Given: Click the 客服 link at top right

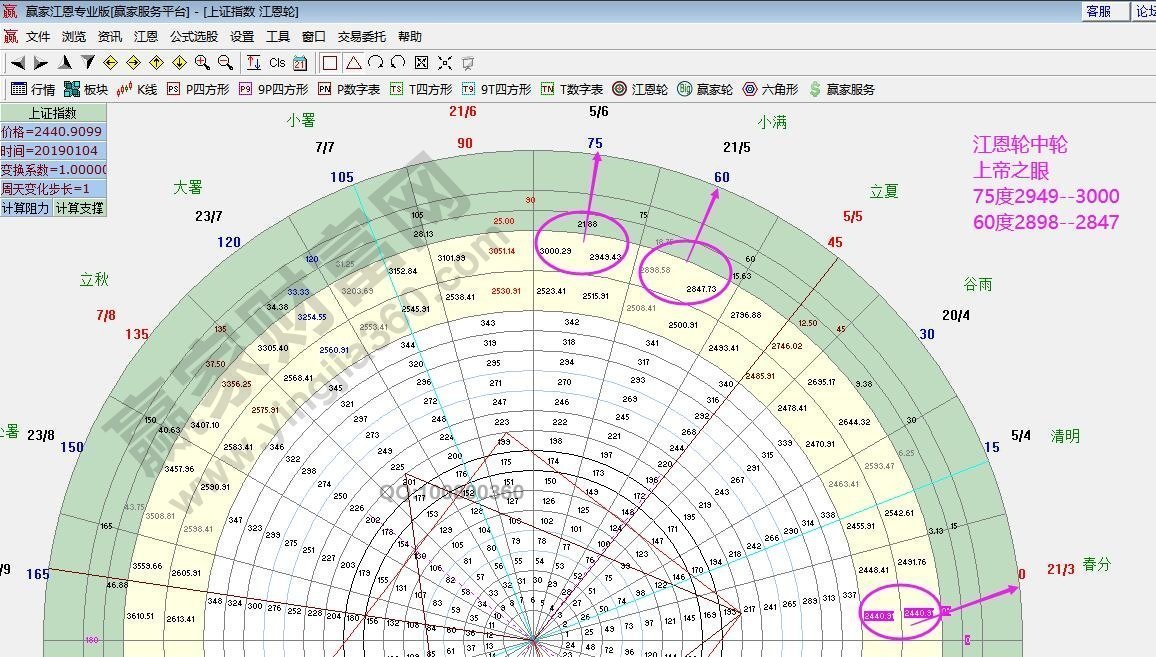Looking at the screenshot, I should pos(1098,11).
